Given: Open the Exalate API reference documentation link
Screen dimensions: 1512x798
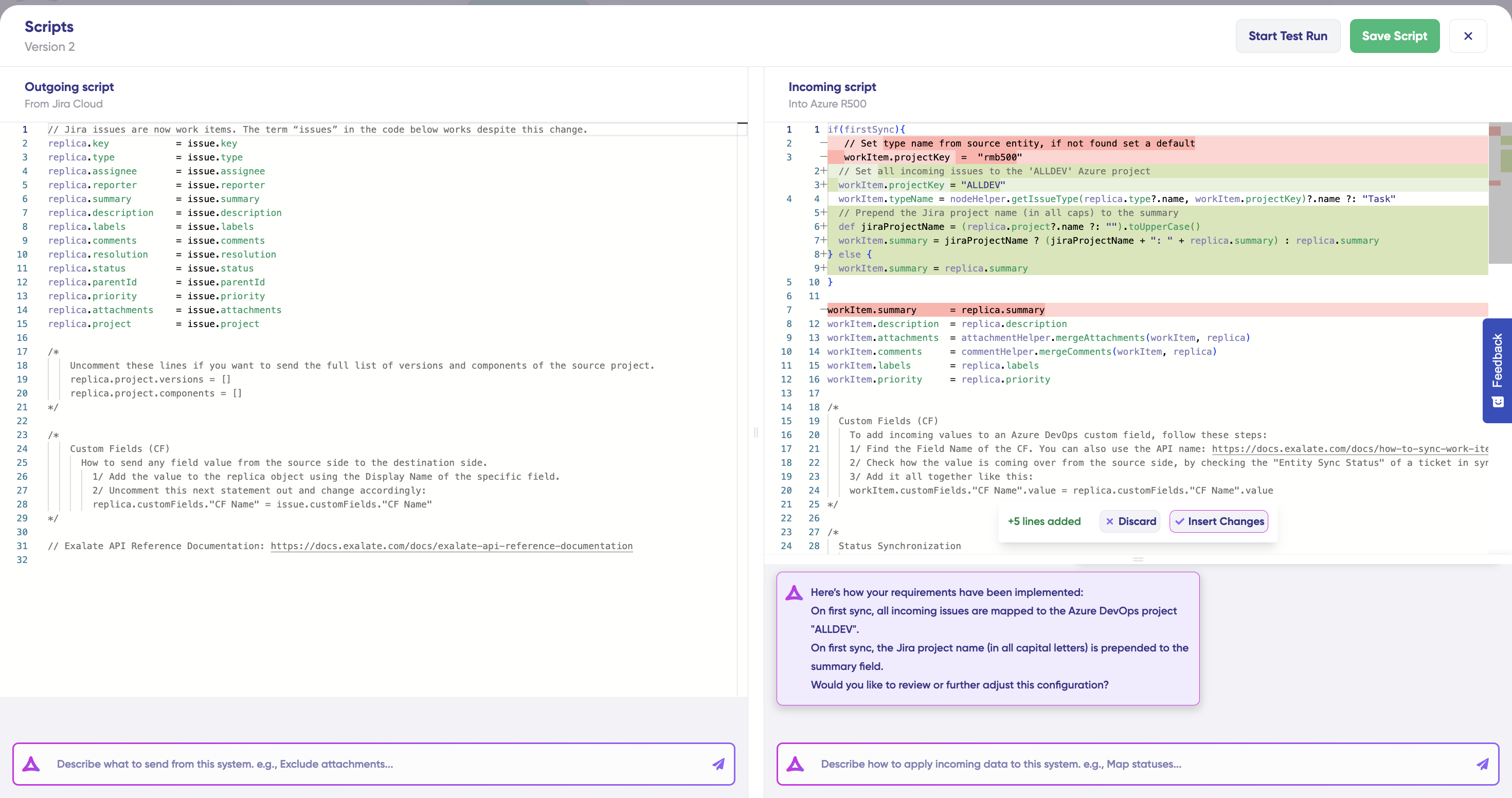Looking at the screenshot, I should click(452, 546).
